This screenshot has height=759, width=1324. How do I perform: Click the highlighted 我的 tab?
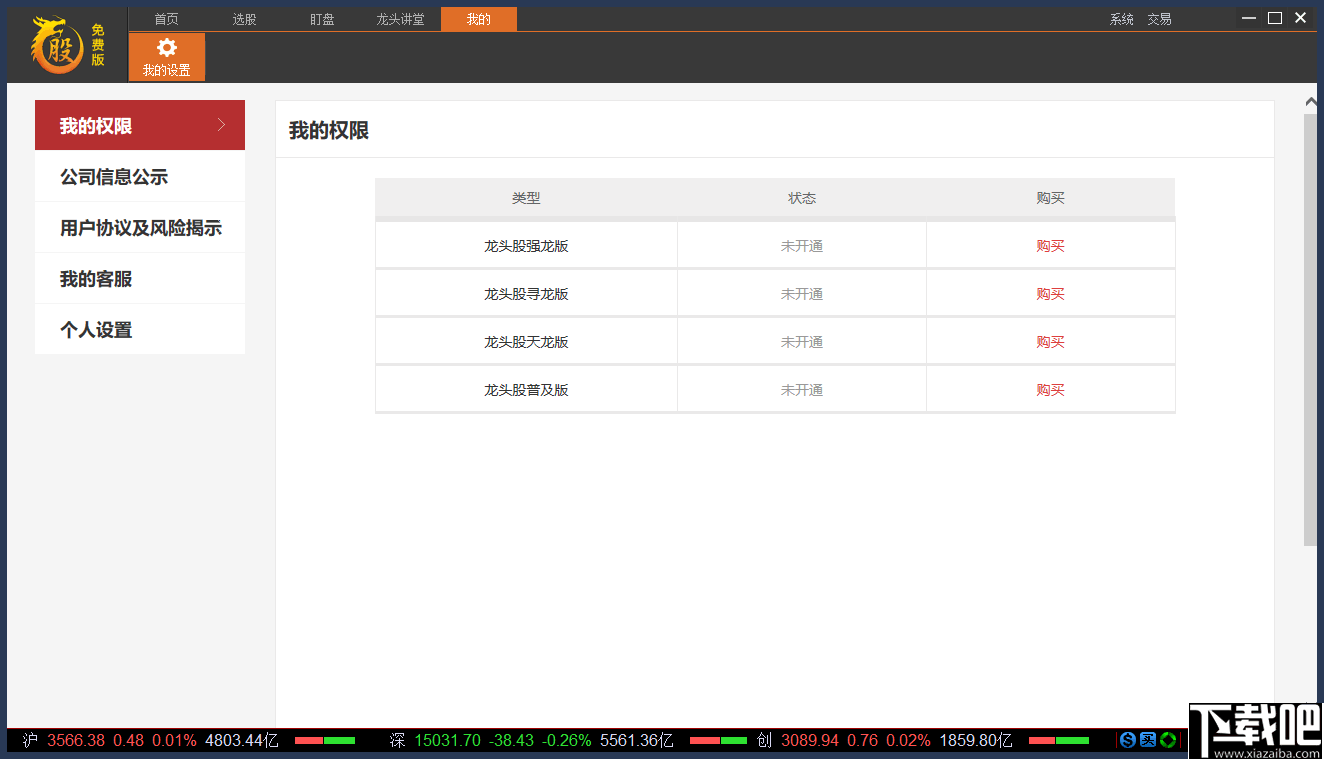[479, 19]
